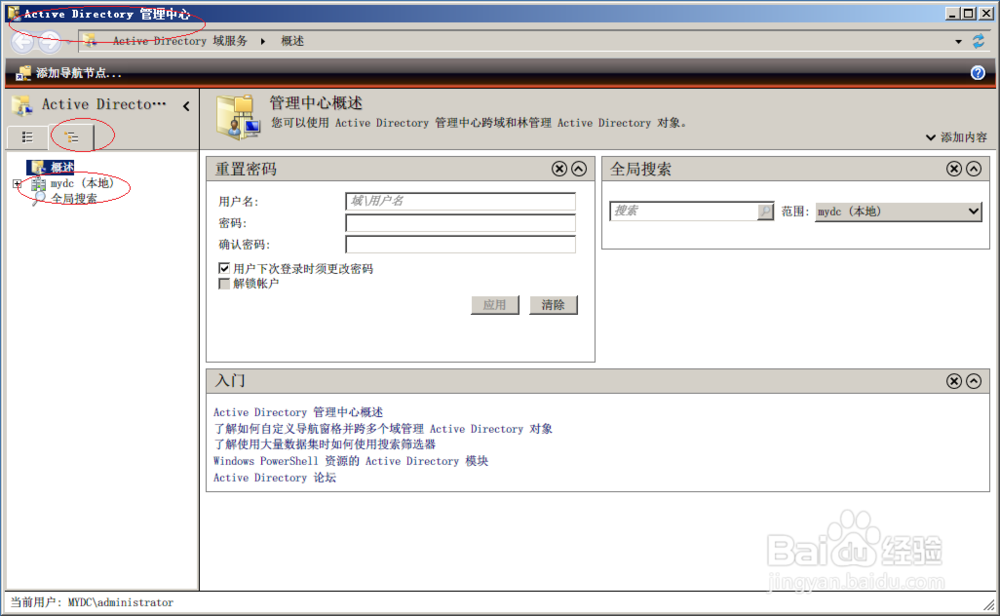Click the breadcrumb arrow after 域服务
This screenshot has height=616, width=1000.
coord(263,41)
